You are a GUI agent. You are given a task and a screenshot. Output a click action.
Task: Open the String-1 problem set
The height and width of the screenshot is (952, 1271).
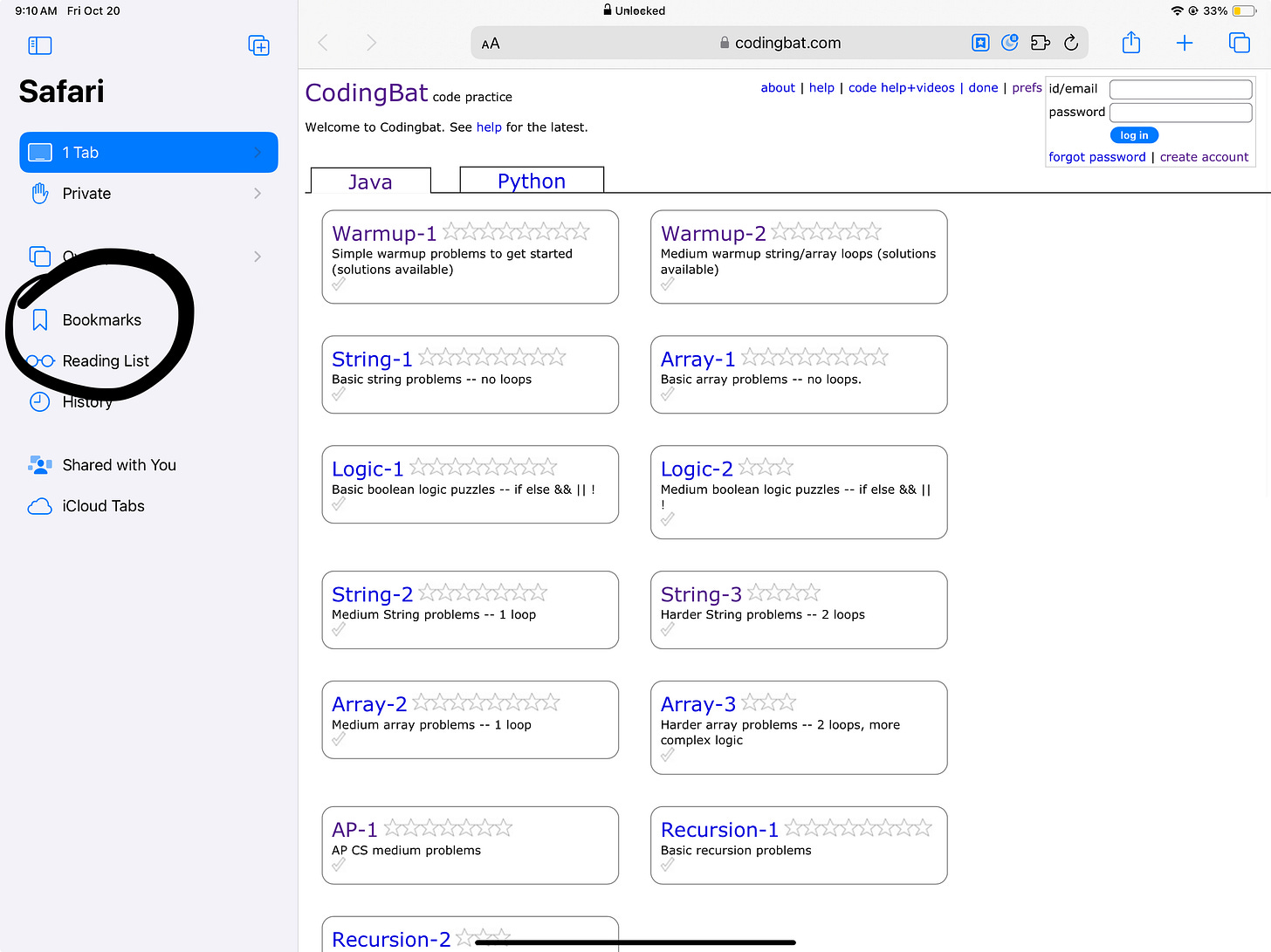point(372,360)
